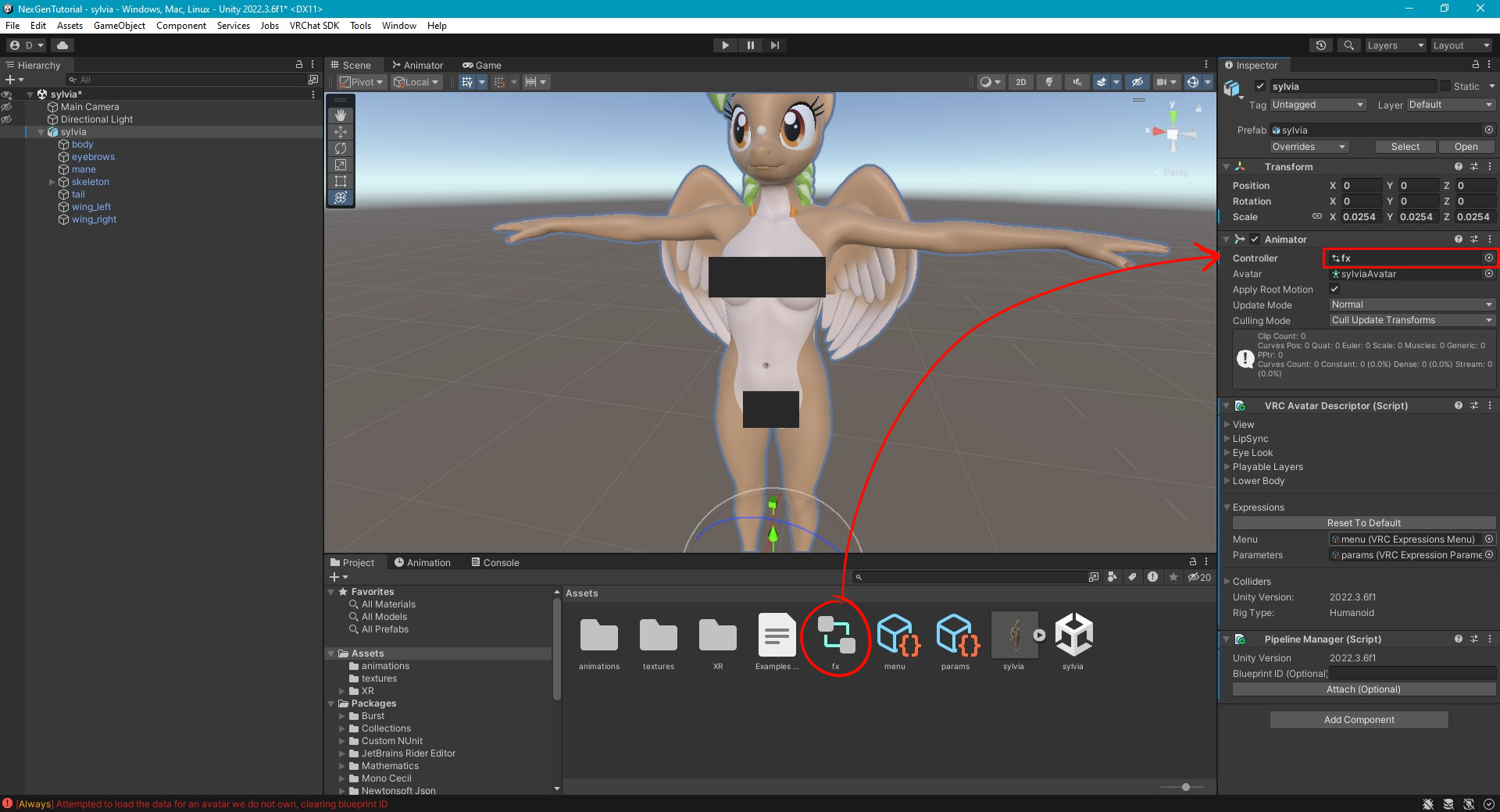The height and width of the screenshot is (812, 1500).
Task: Open the Examples text asset
Action: (x=777, y=642)
